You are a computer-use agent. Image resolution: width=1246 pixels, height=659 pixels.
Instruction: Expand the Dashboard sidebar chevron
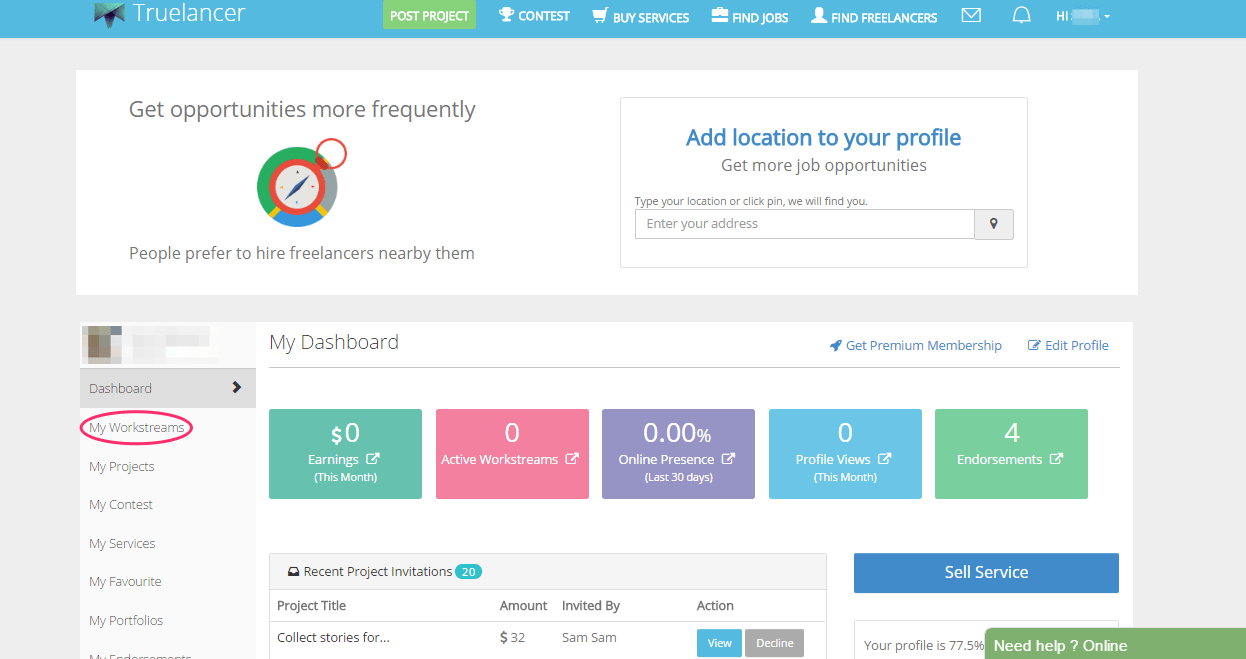pos(237,387)
